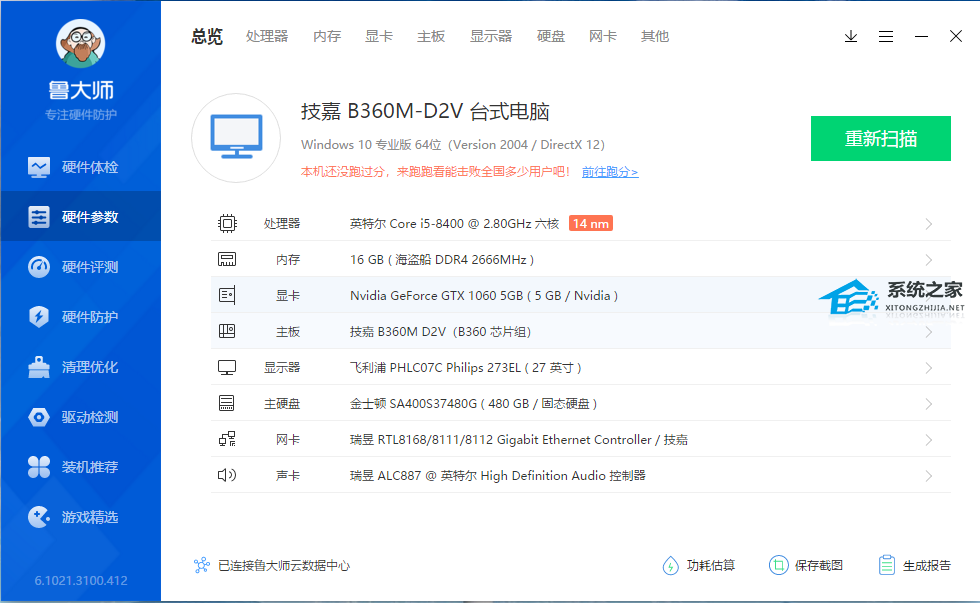The width and height of the screenshot is (980, 603).
Task: Click the memory module icon
Action: (227, 259)
